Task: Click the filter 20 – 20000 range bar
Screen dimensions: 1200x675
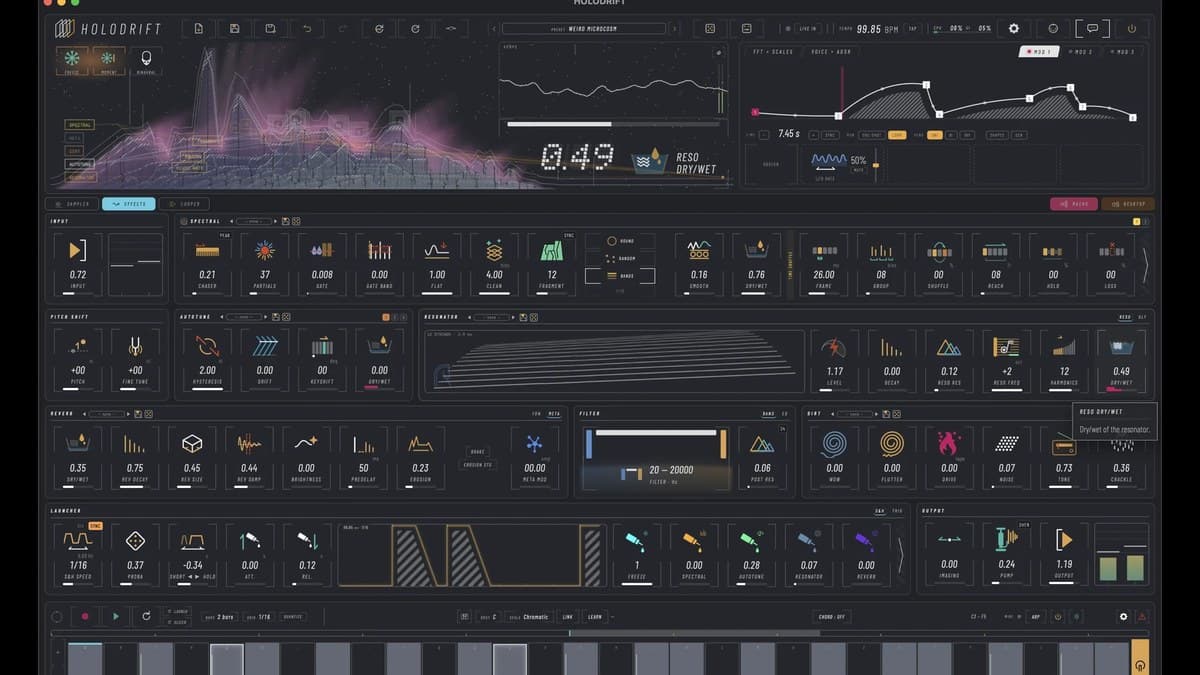Action: click(x=656, y=433)
